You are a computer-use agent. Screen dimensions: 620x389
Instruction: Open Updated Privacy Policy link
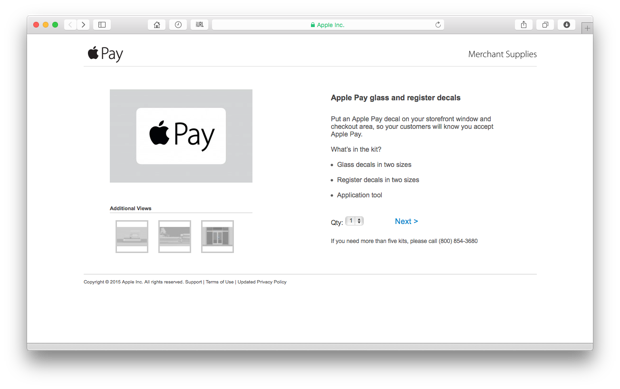tap(262, 282)
